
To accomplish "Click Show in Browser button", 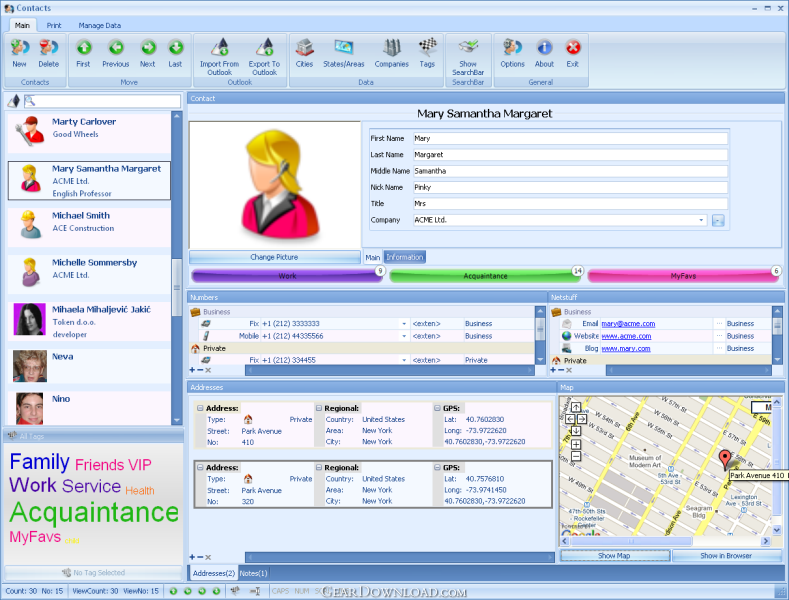I will 726,556.
